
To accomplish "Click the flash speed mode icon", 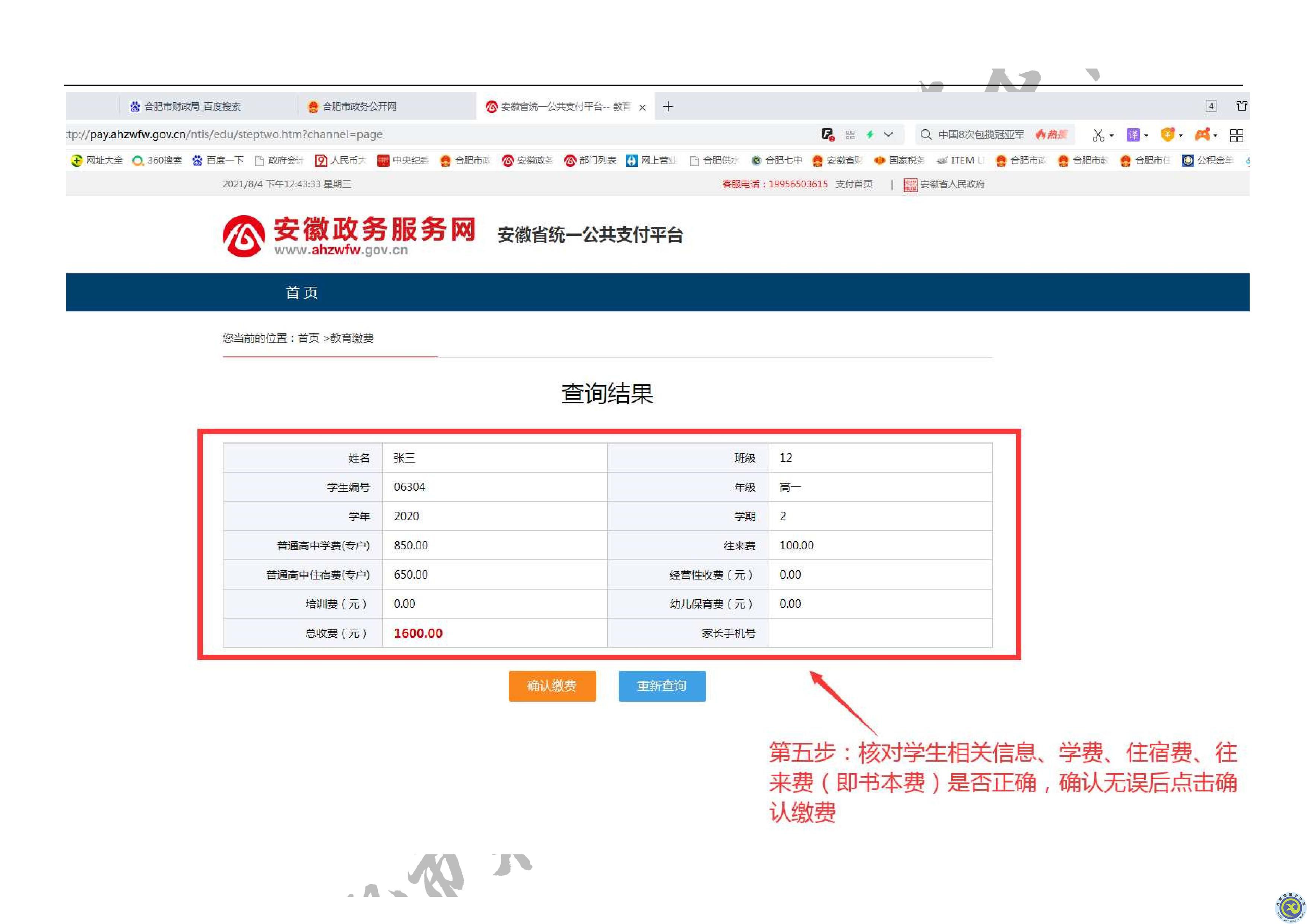I will point(870,134).
